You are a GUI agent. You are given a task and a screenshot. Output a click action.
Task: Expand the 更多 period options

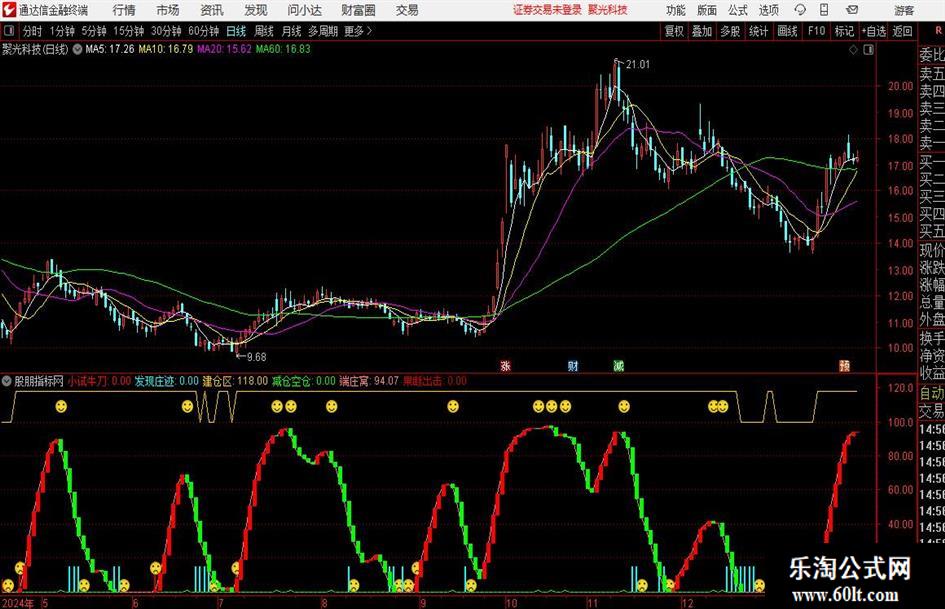coord(358,31)
